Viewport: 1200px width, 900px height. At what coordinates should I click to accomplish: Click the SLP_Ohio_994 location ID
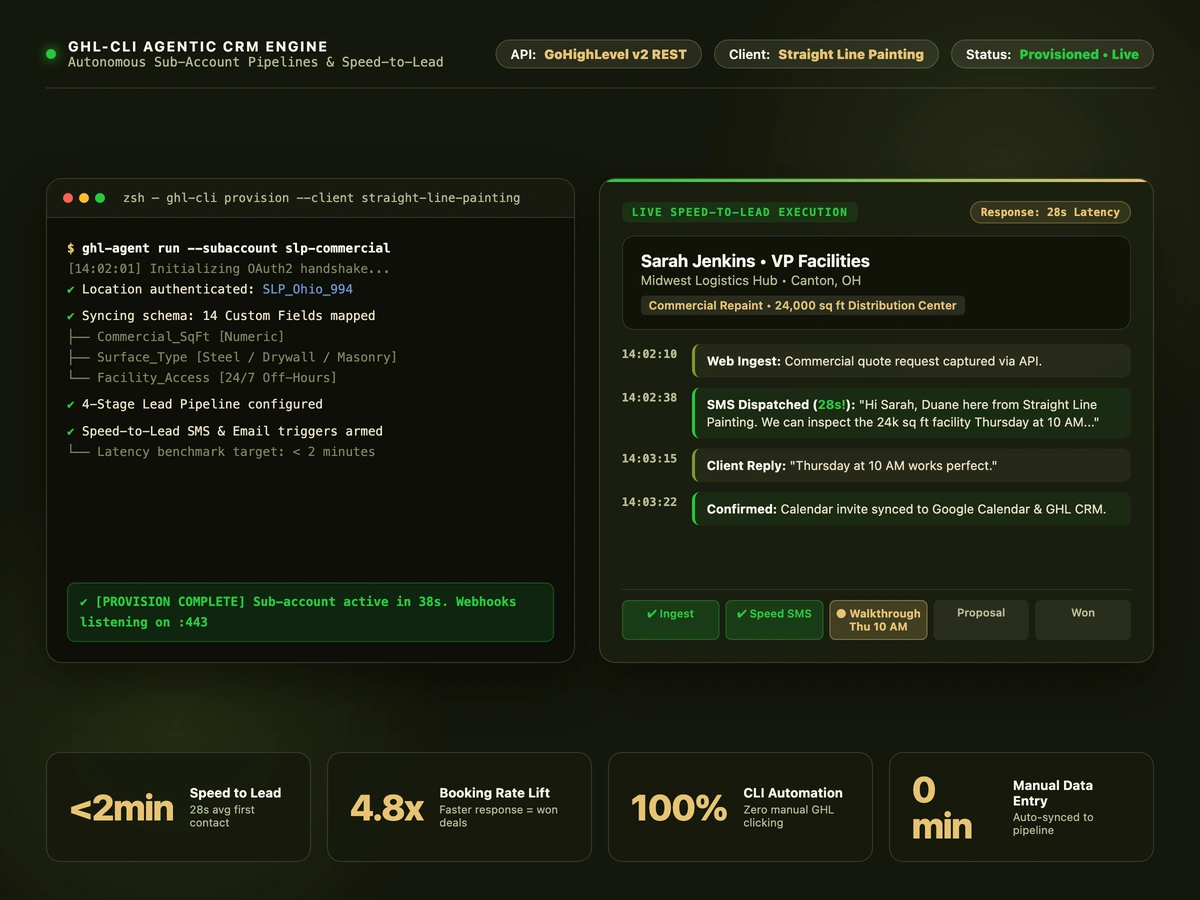308,289
